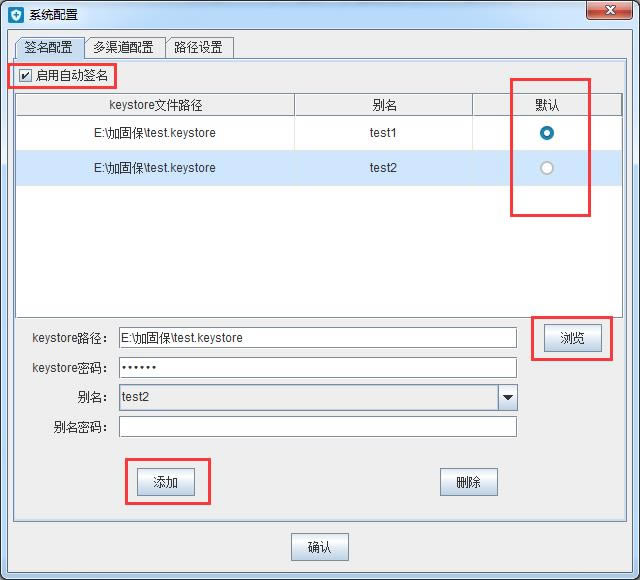Screen dimensions: 640x580
Task: Click the 别名 column header
Action: tap(384, 105)
